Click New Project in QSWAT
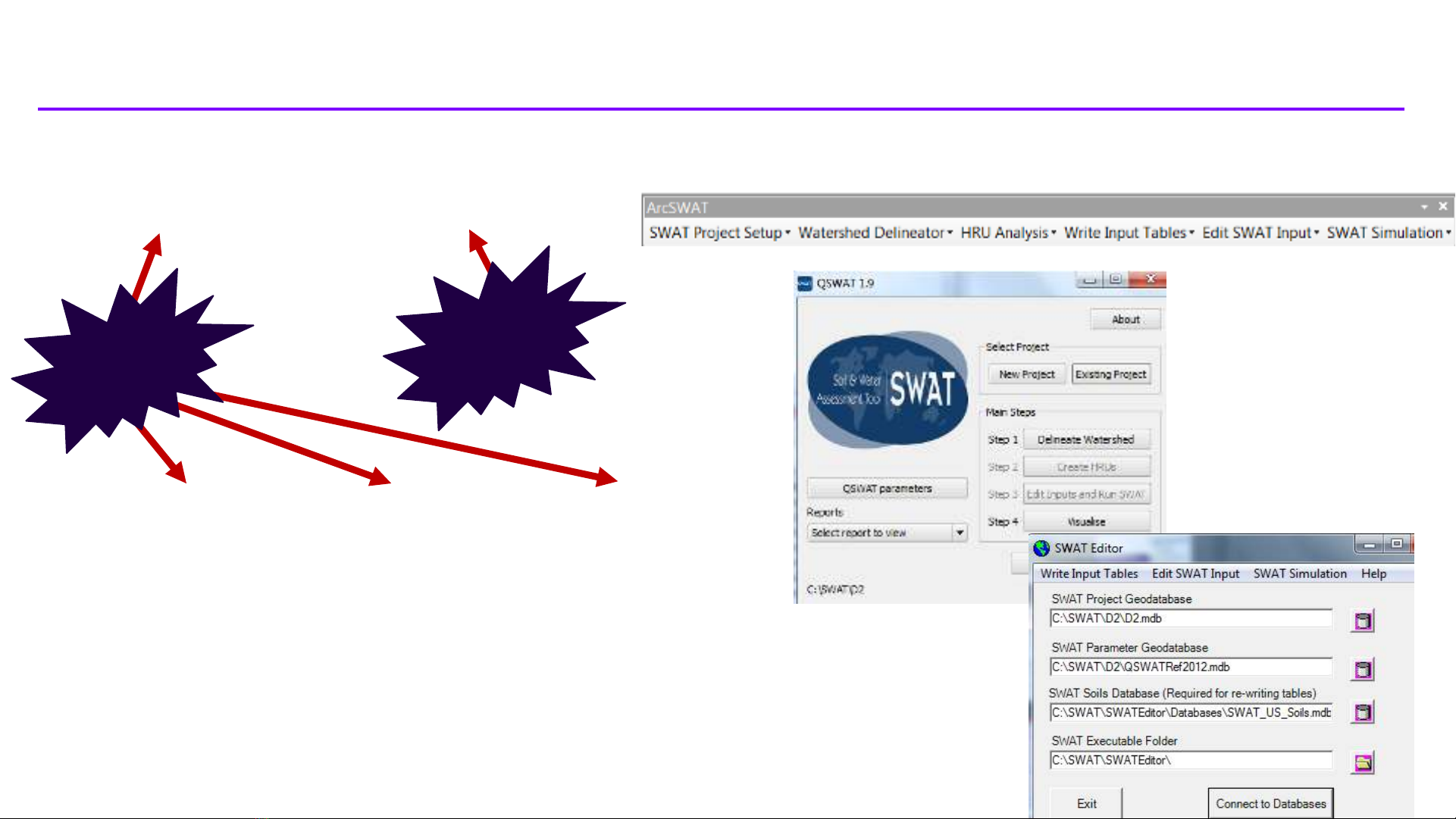The height and width of the screenshot is (819, 1456). (1027, 374)
